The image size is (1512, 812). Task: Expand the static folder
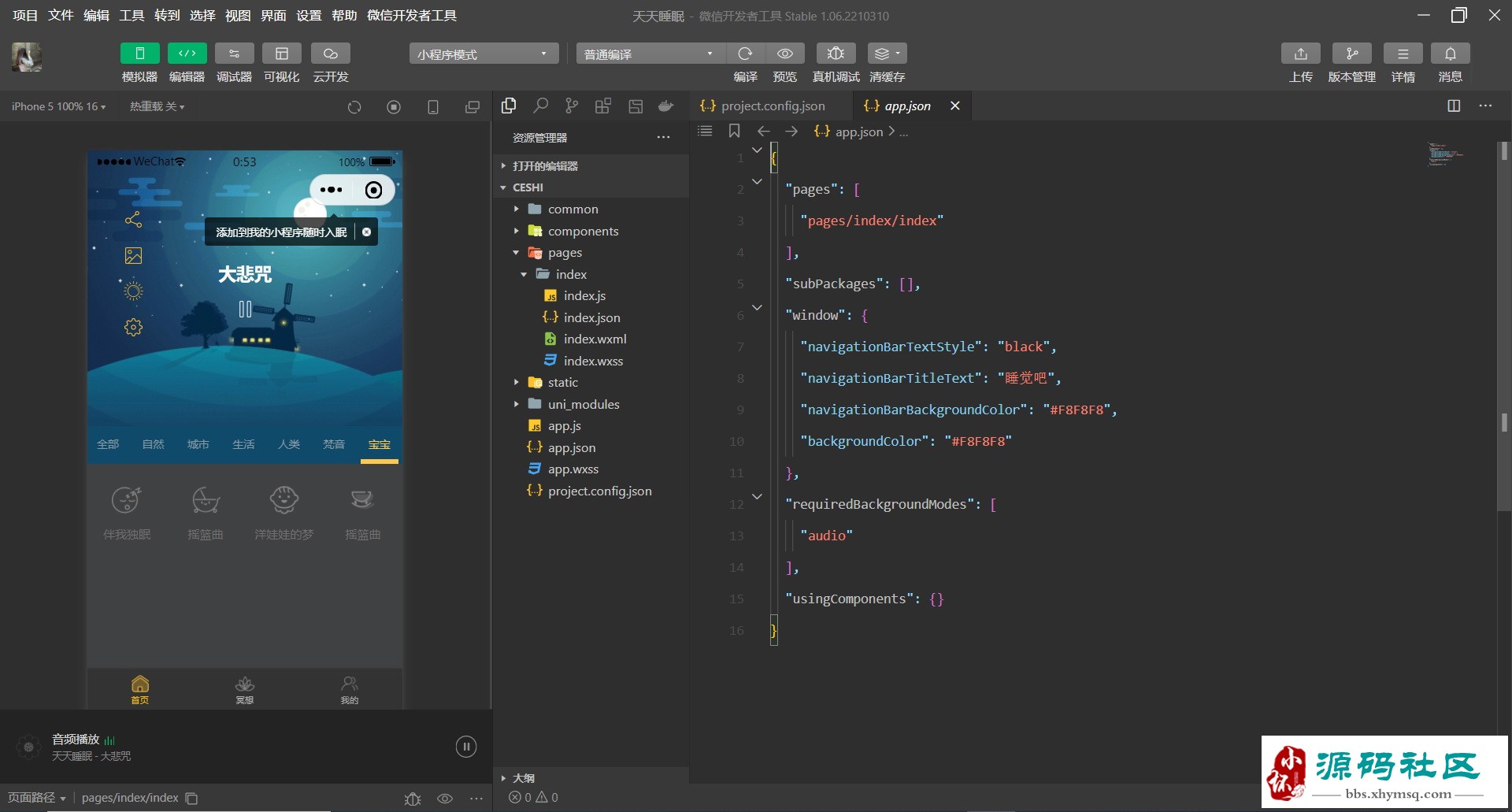tap(591, 382)
